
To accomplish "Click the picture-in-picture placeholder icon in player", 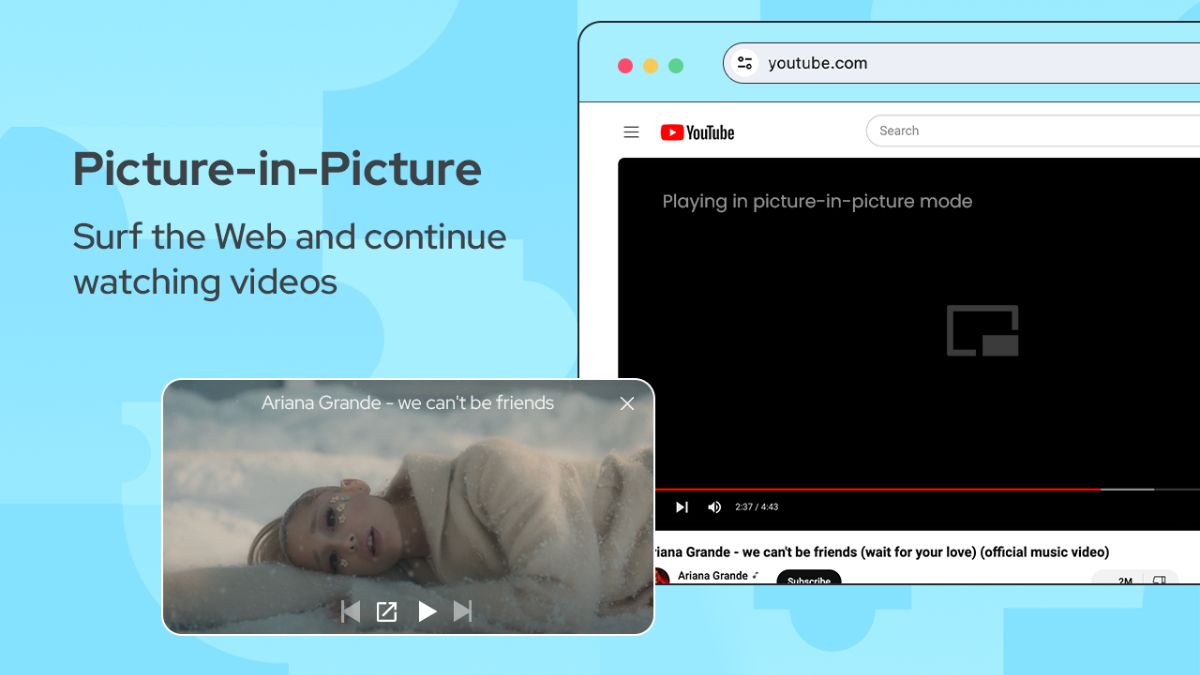I will point(982,331).
